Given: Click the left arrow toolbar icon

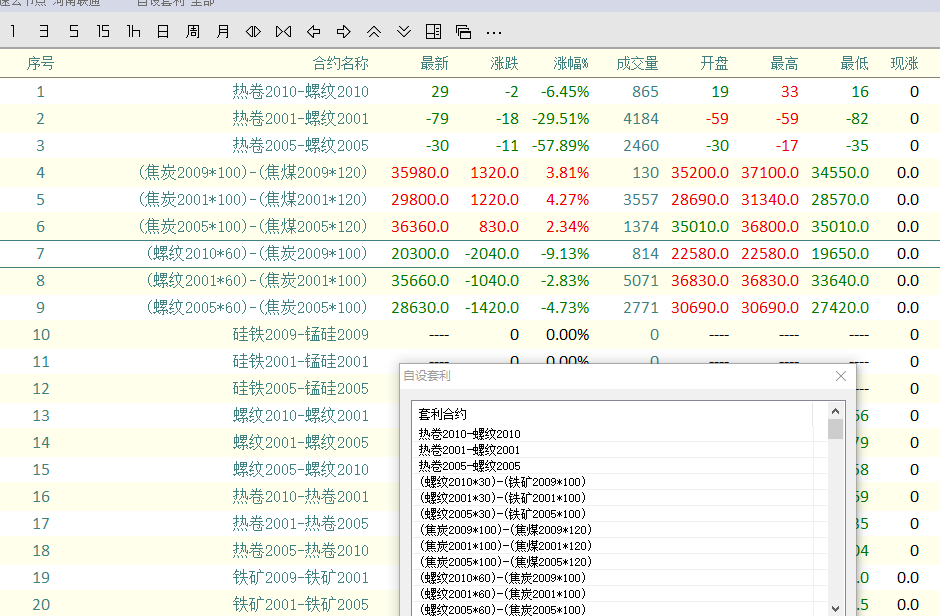Looking at the screenshot, I should pyautogui.click(x=314, y=32).
